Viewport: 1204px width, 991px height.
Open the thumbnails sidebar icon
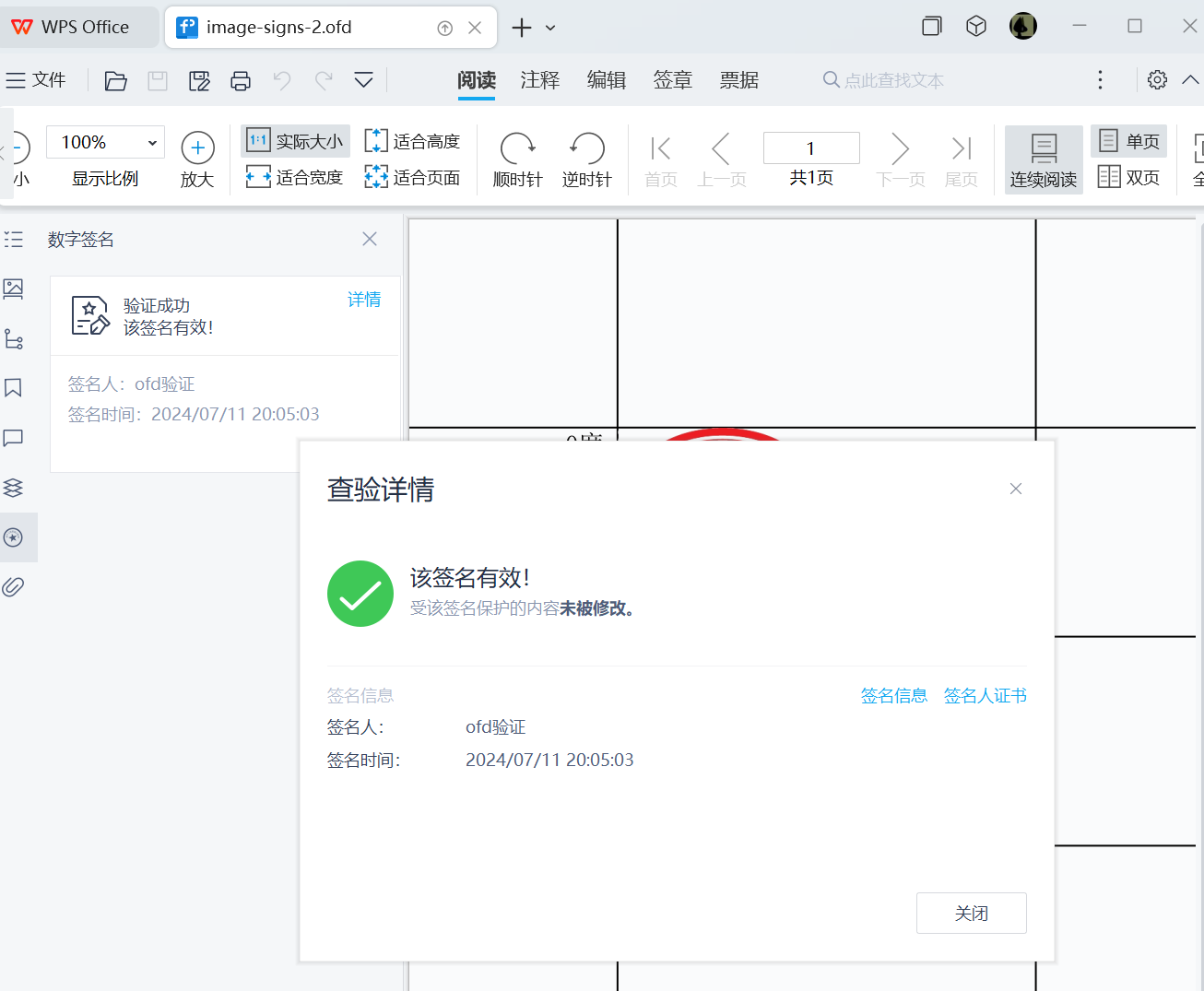point(14,289)
